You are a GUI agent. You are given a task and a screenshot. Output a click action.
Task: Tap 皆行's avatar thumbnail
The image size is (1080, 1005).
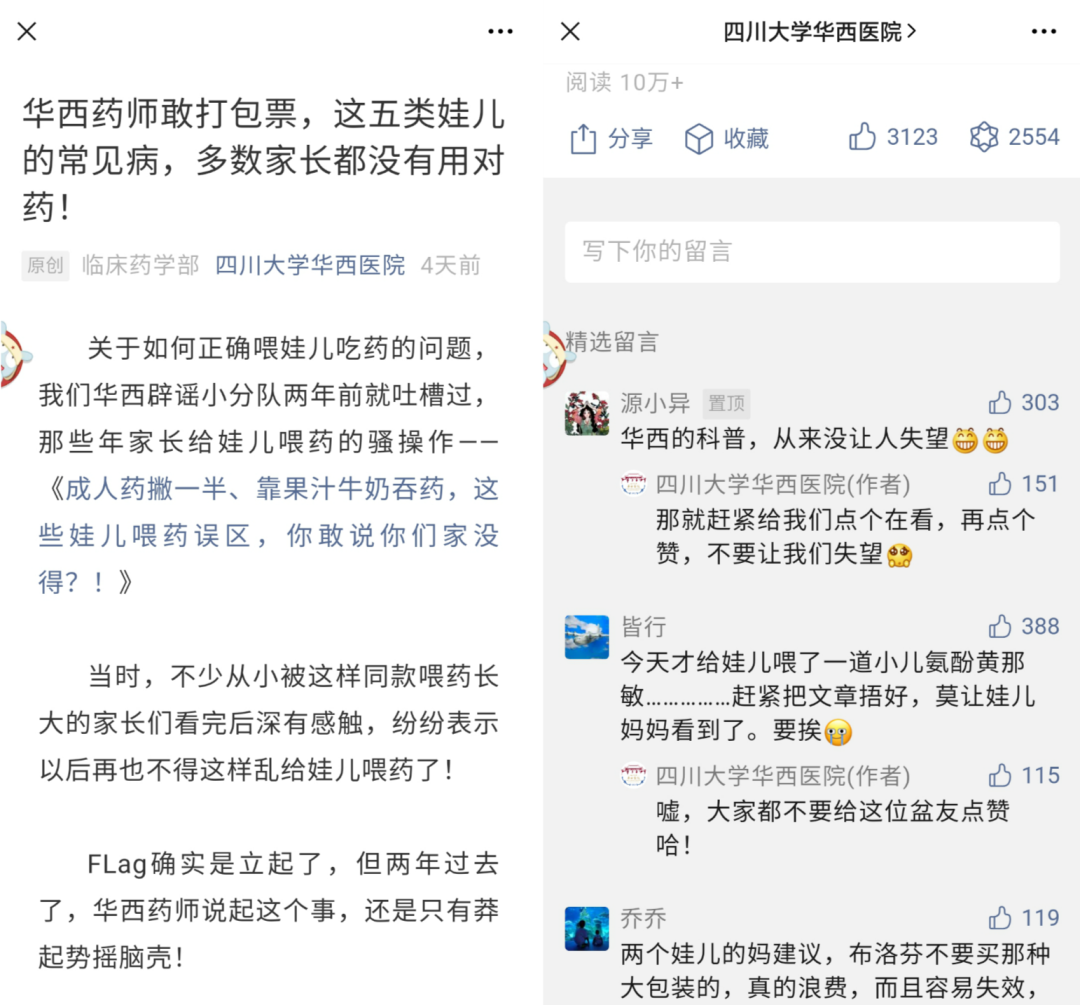(x=587, y=637)
